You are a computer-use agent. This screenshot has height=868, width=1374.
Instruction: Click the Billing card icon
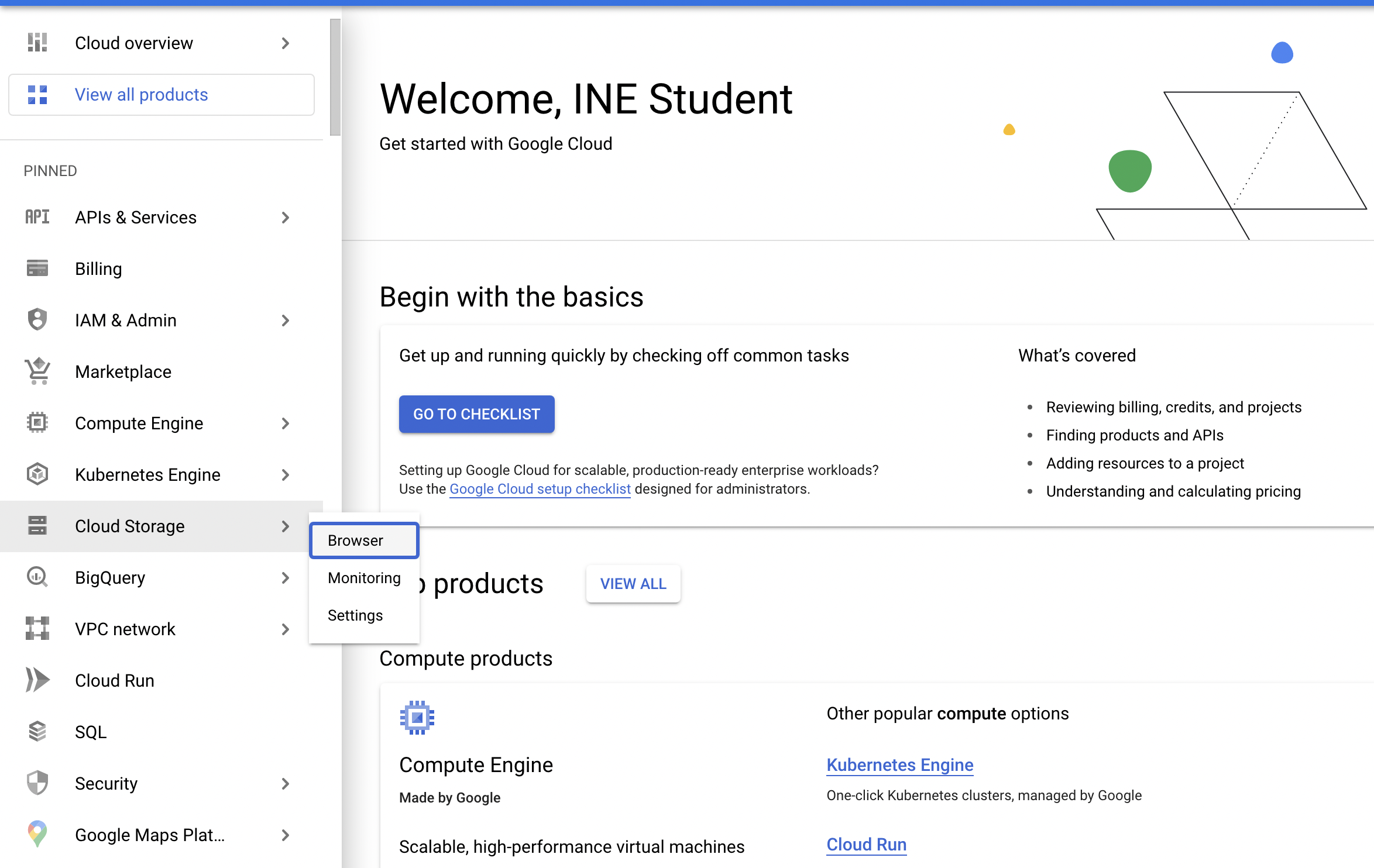click(36, 268)
